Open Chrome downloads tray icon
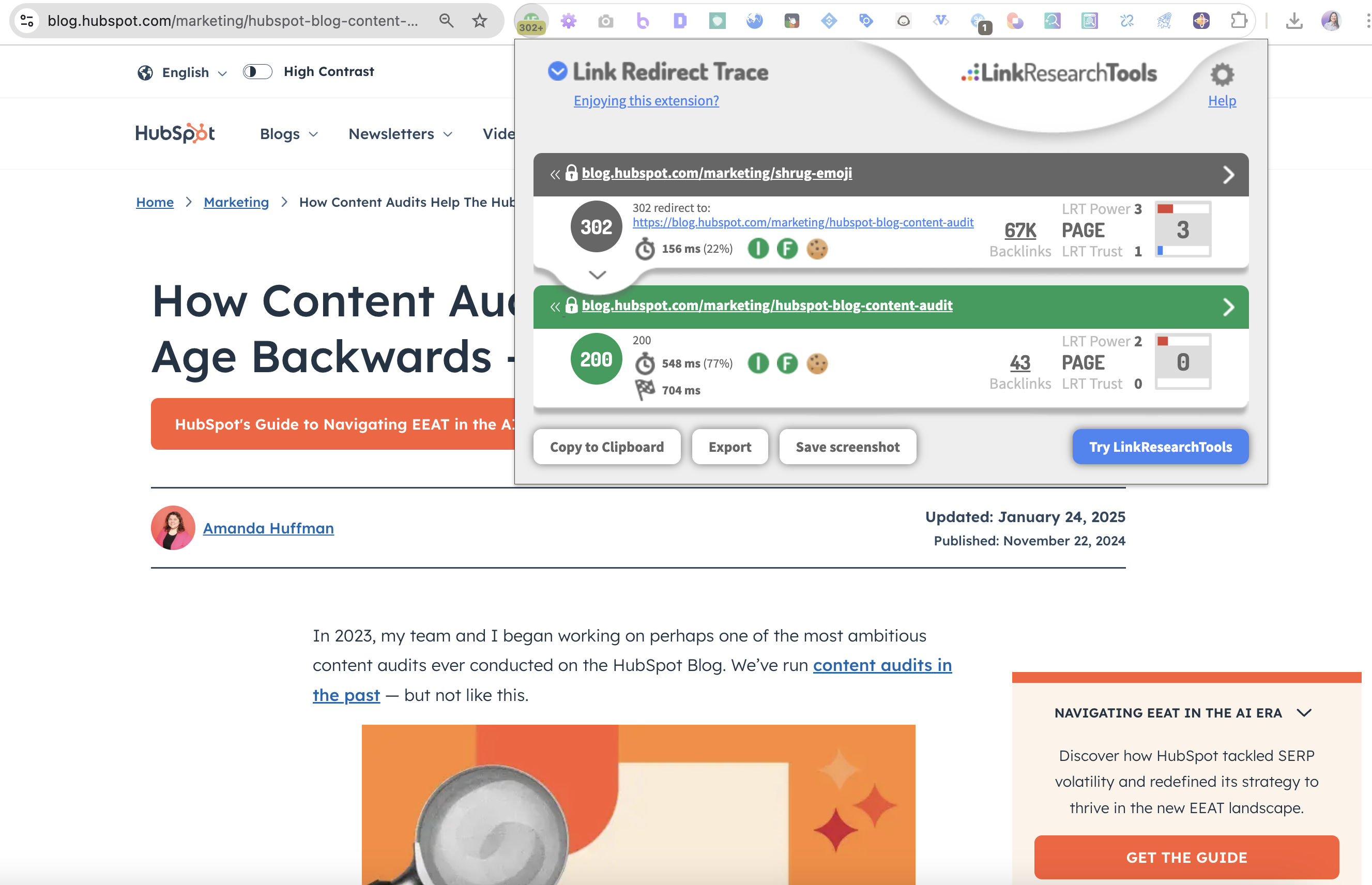 click(1294, 21)
